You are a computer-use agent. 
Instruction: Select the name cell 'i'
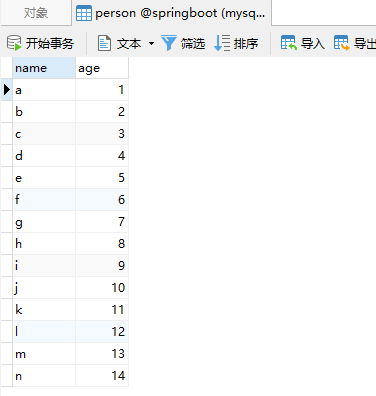tap(44, 266)
